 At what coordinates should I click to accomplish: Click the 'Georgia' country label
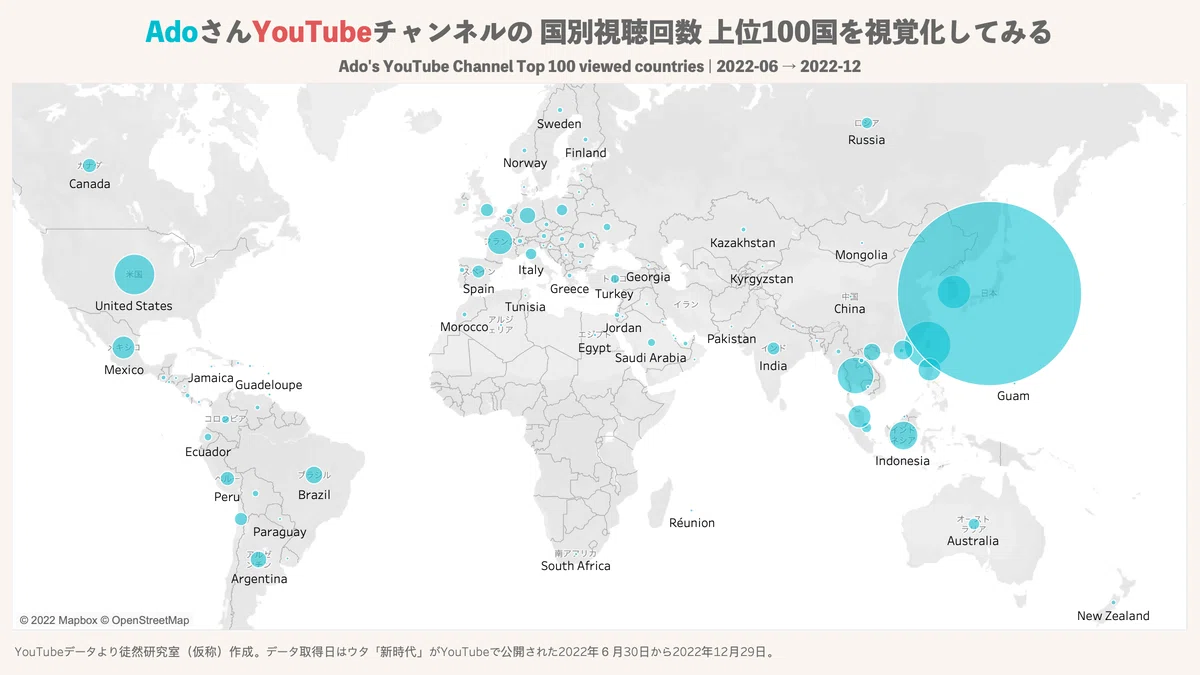click(648, 277)
